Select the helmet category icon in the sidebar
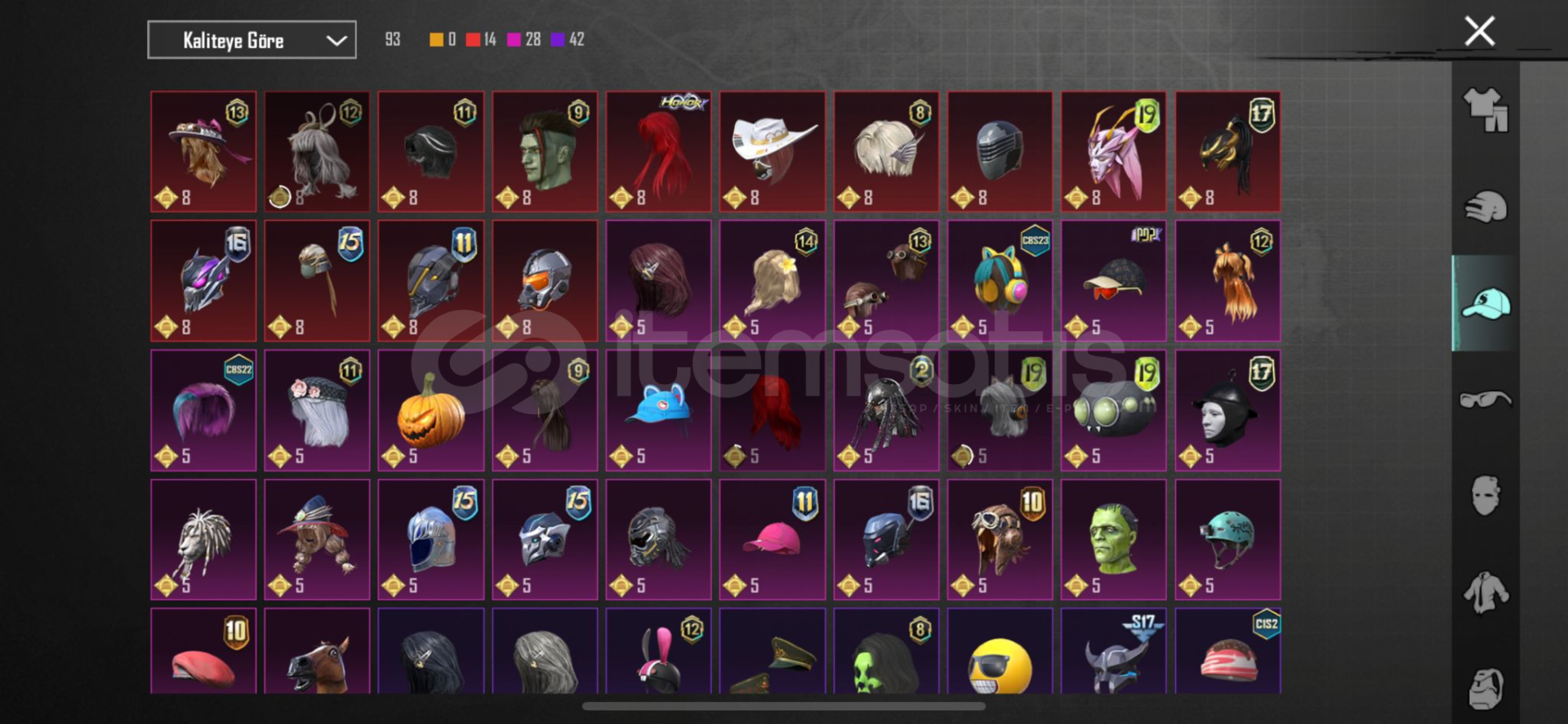 [1486, 207]
